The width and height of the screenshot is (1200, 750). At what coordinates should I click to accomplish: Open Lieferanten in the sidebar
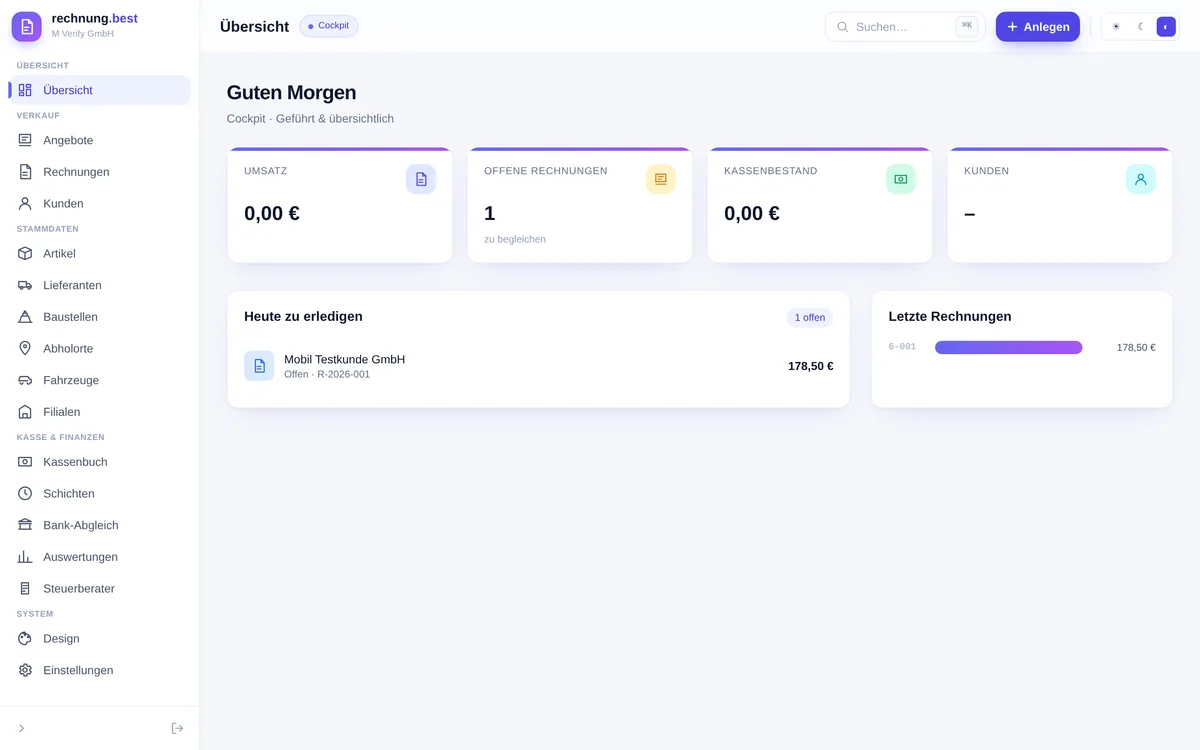pyautogui.click(x=100, y=285)
